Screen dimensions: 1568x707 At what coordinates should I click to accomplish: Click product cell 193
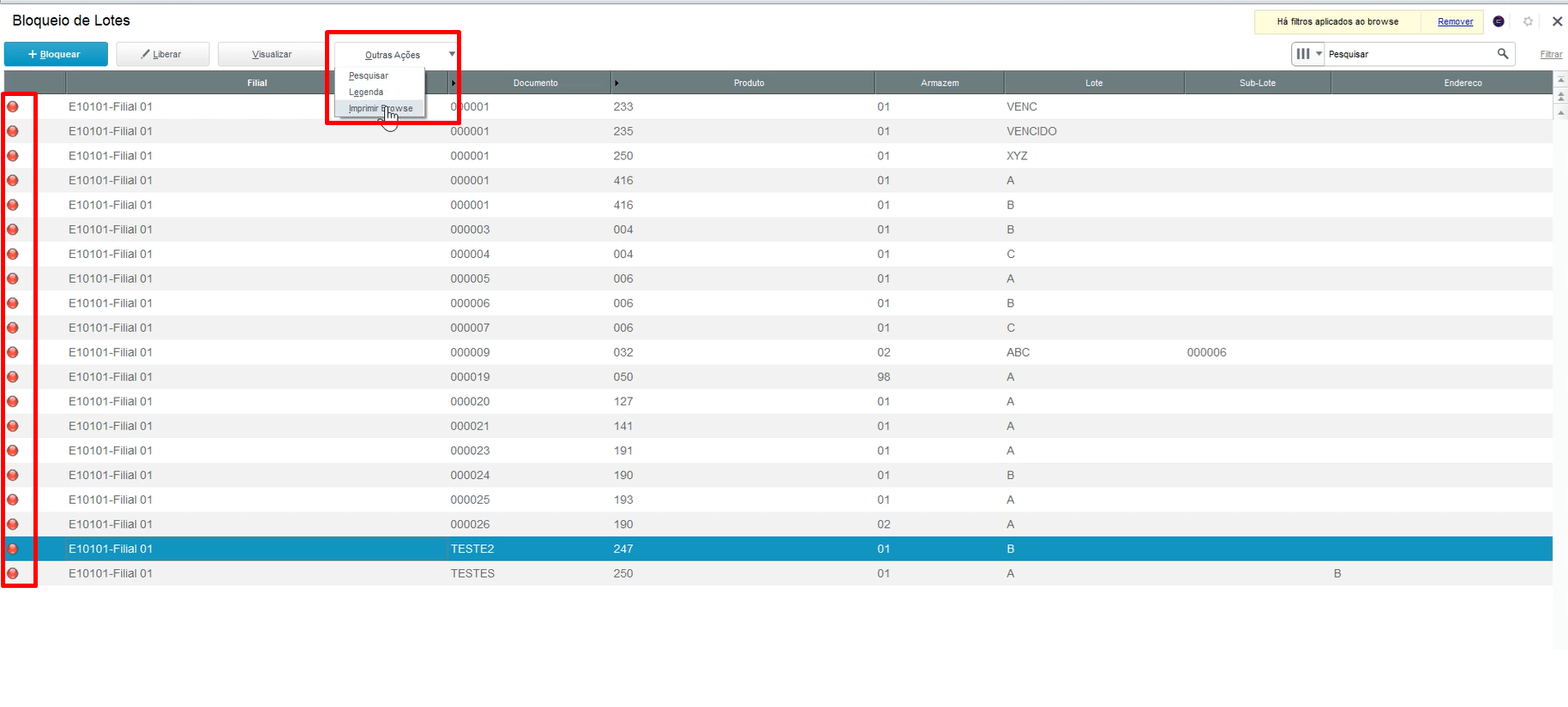pyautogui.click(x=623, y=500)
